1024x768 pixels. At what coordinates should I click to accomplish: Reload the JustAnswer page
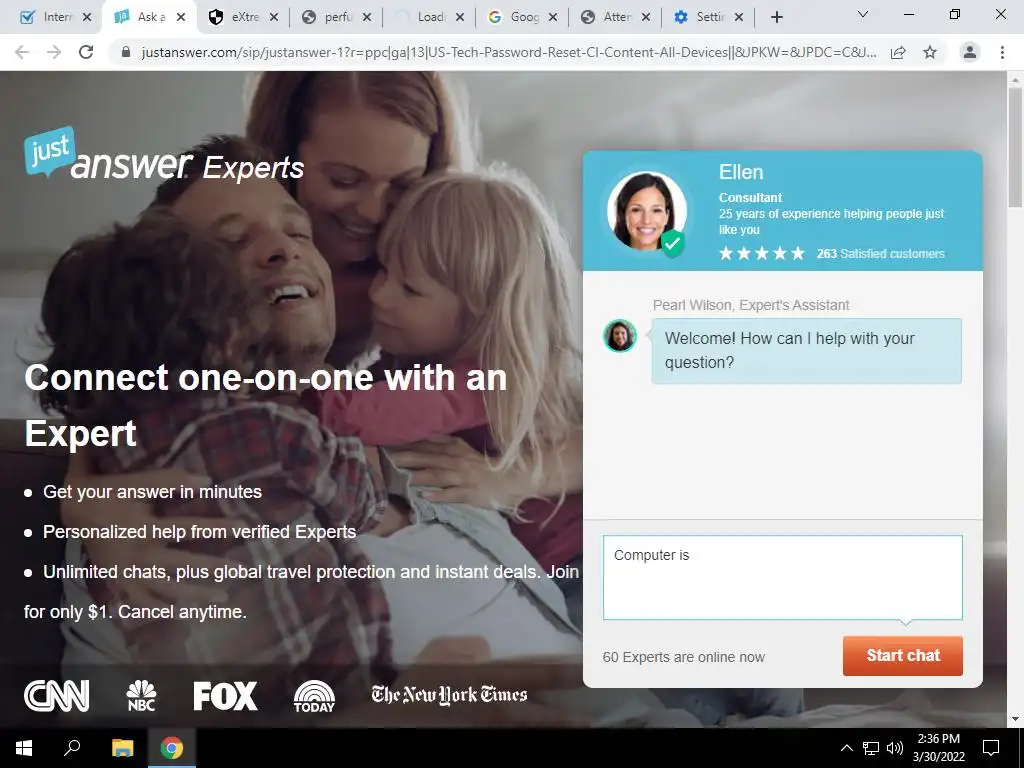pos(86,52)
